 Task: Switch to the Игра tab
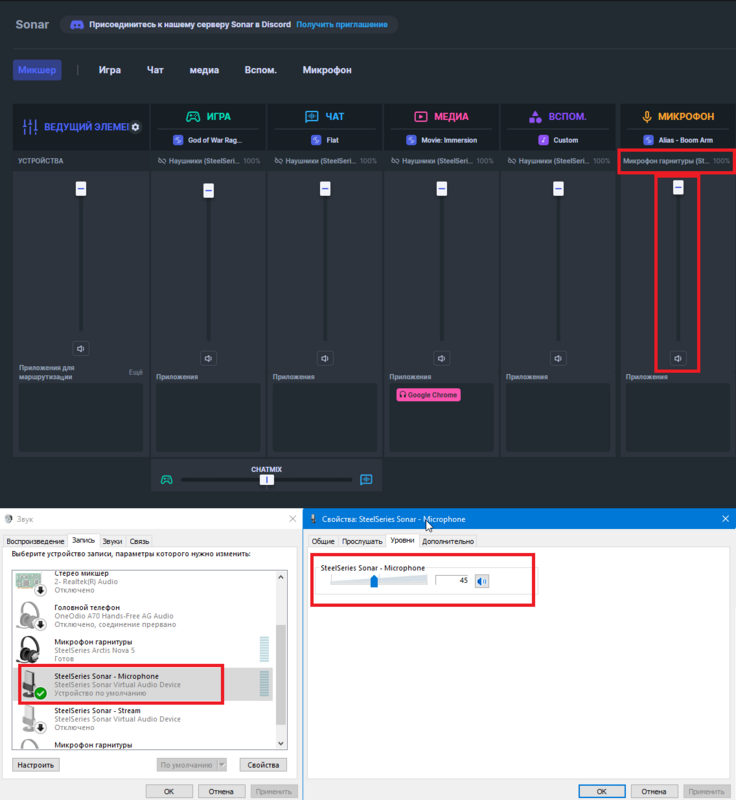110,70
